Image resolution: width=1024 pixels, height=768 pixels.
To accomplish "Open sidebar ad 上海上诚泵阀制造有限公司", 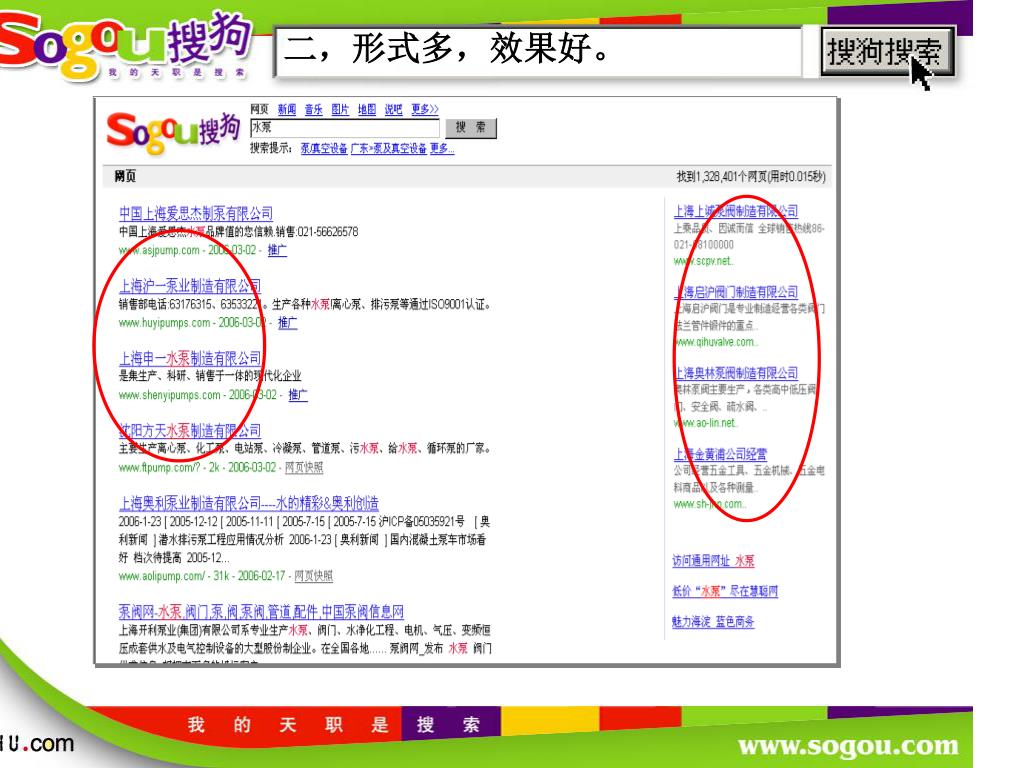I will pos(736,211).
